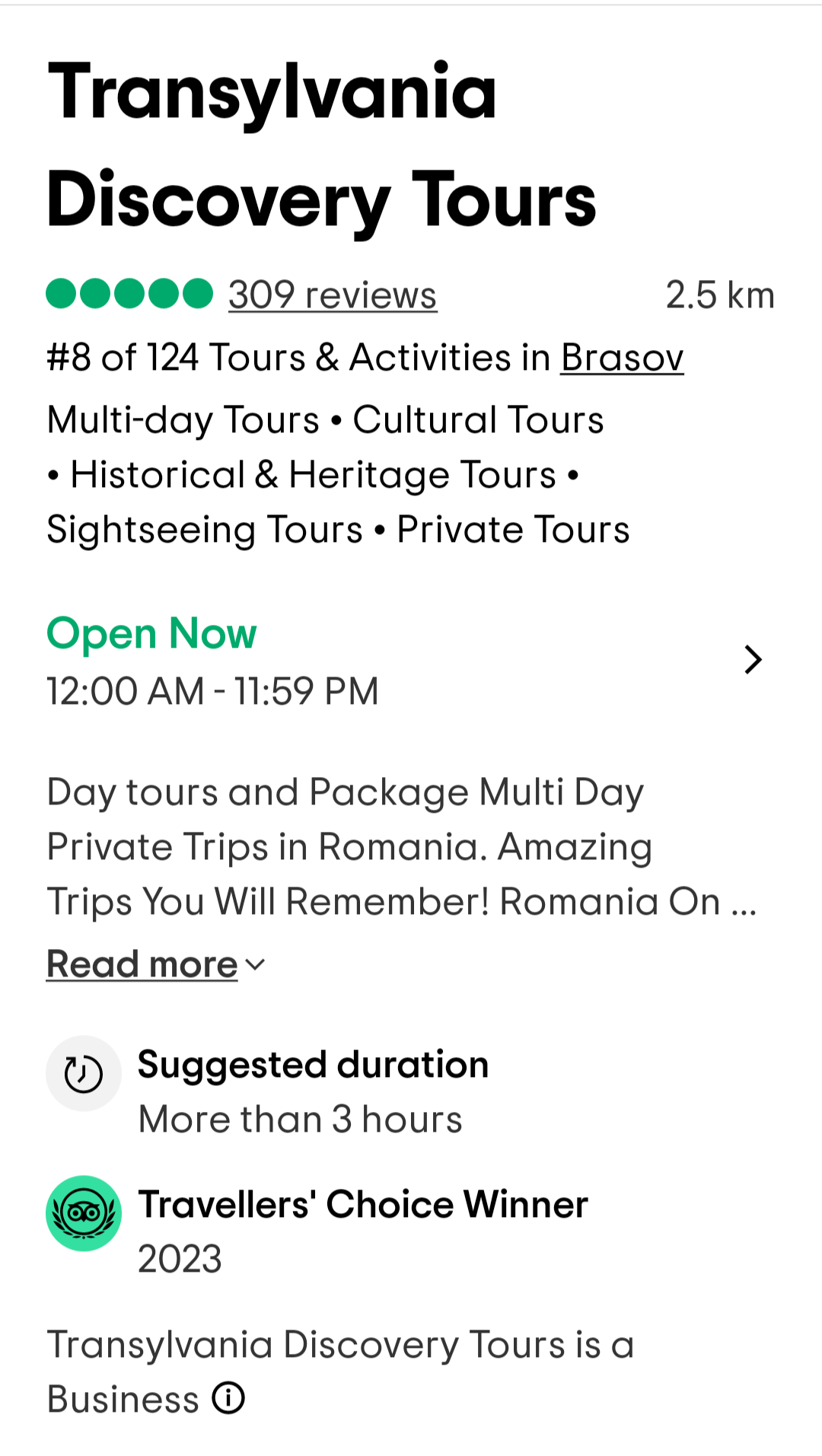Tap the chevron next to Read more
Image resolution: width=822 pixels, height=1456 pixels.
click(256, 965)
